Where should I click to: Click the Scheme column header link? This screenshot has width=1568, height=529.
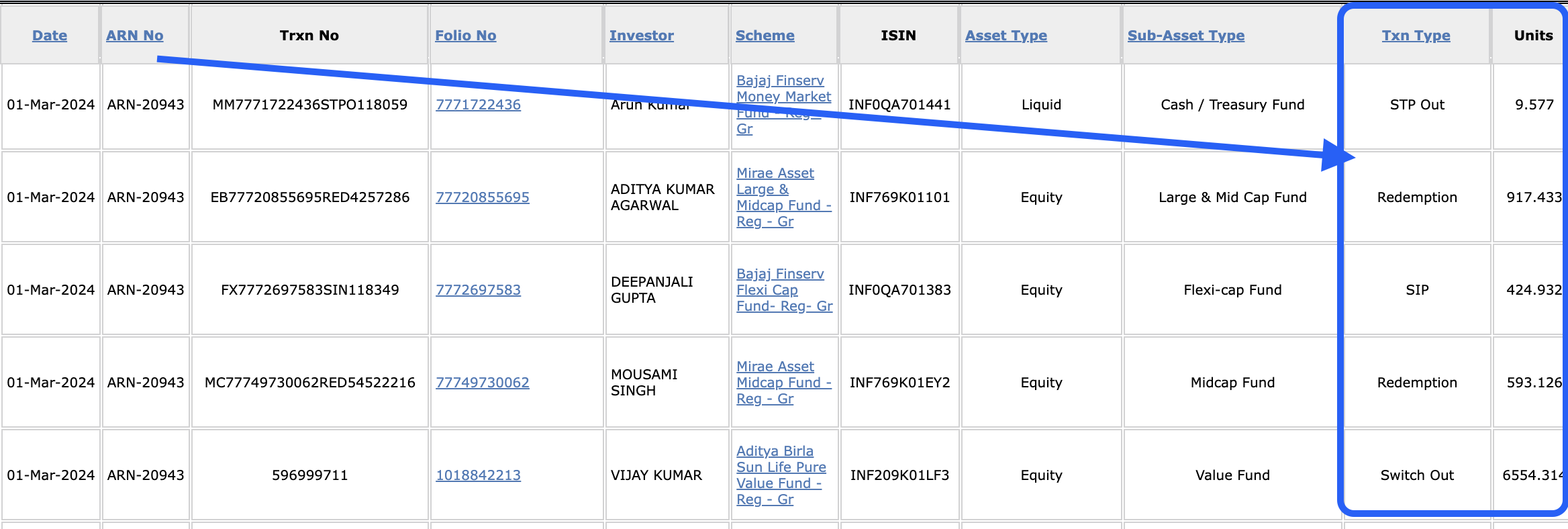pos(765,36)
